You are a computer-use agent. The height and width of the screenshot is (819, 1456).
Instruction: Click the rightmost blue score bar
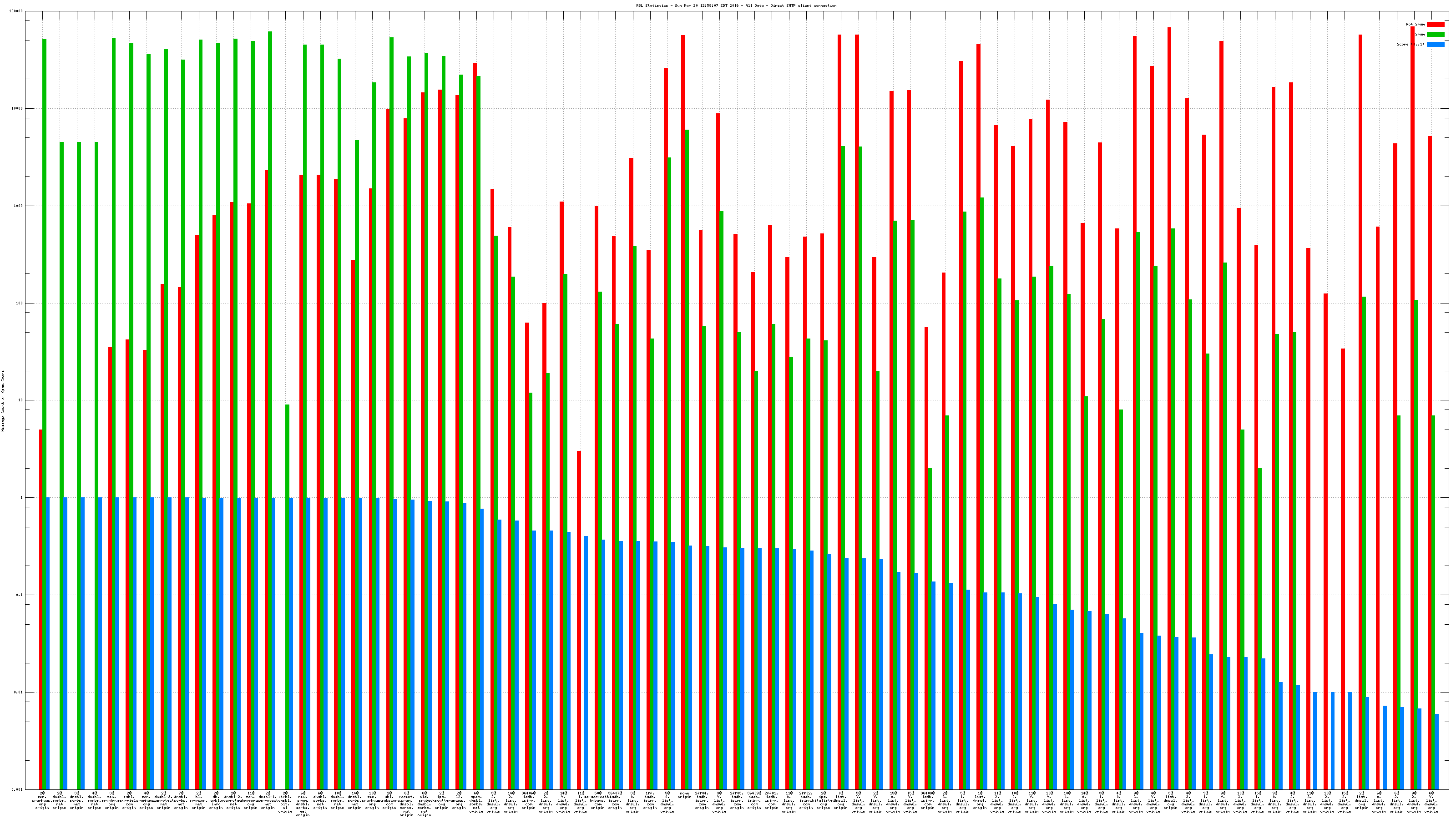(1436, 751)
